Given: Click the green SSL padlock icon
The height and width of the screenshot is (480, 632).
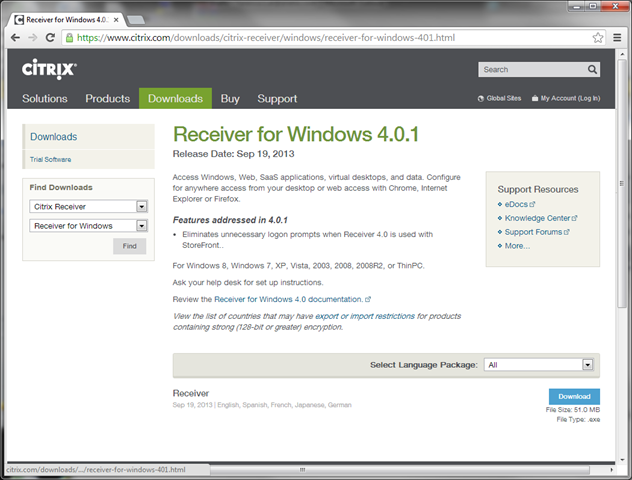Looking at the screenshot, I should pos(69,38).
